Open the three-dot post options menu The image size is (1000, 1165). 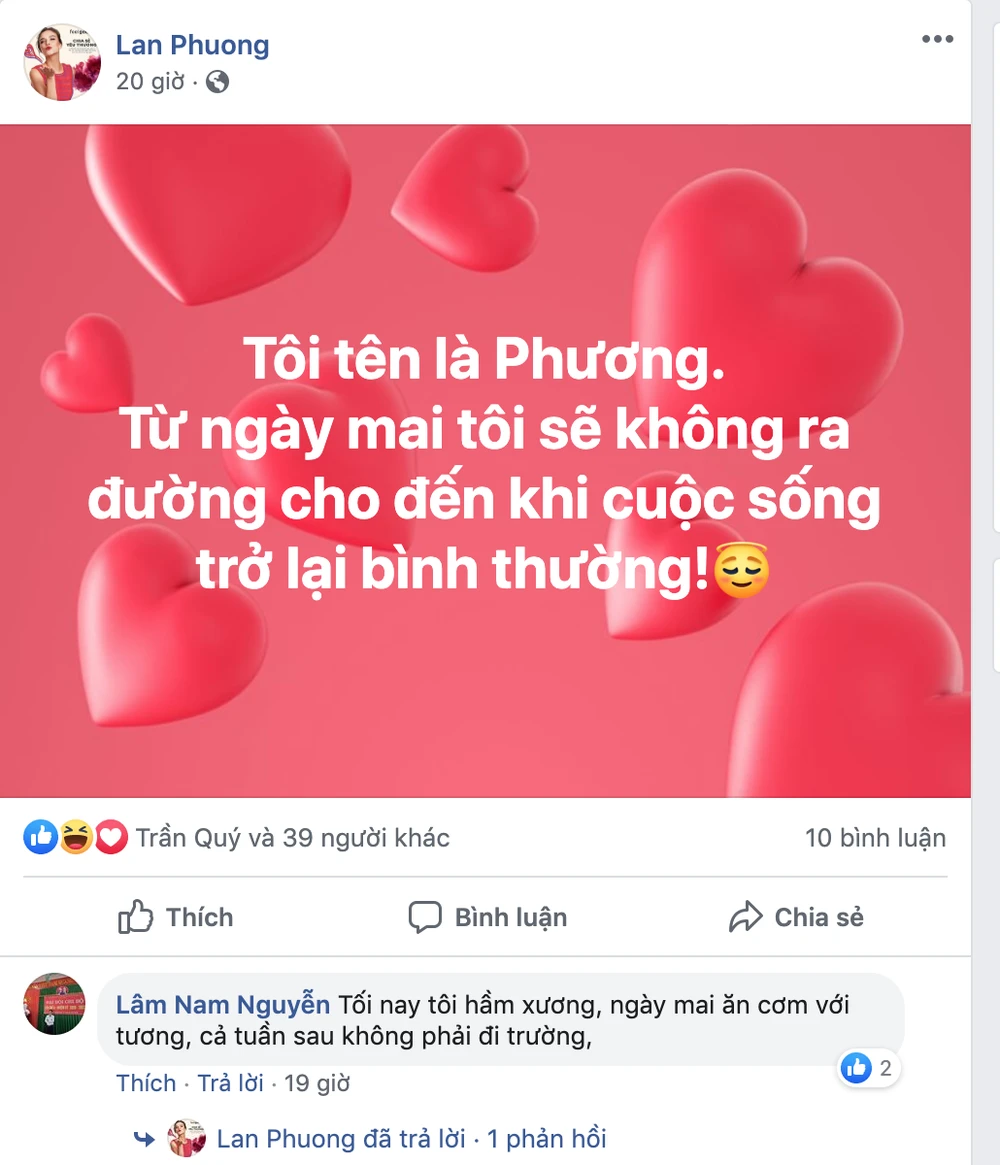click(938, 39)
